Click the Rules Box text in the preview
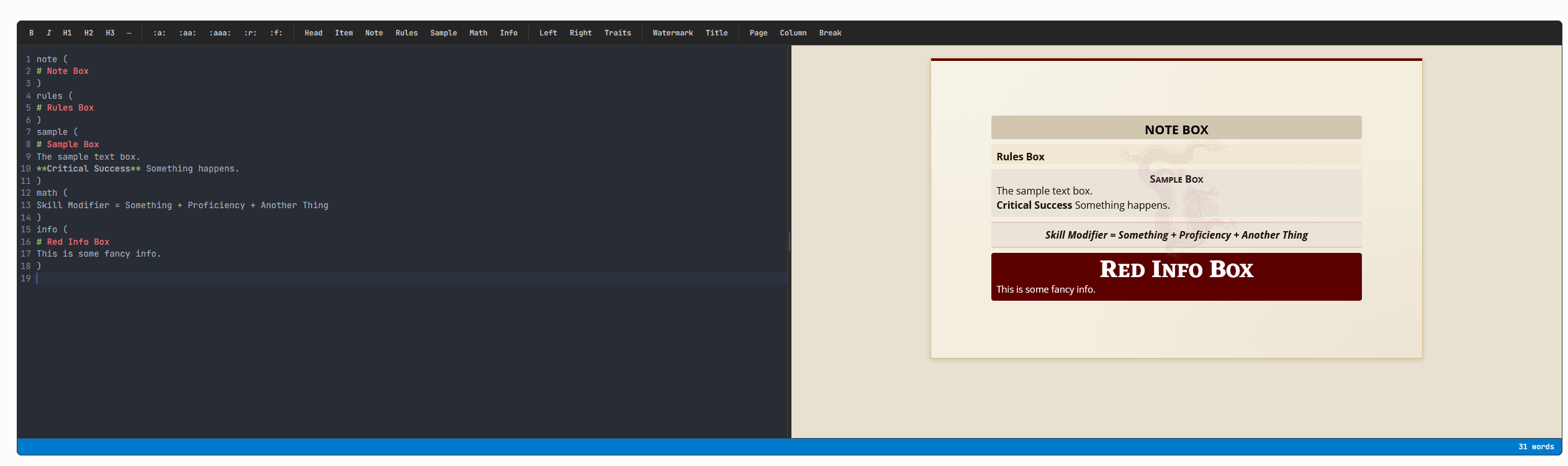Image resolution: width=1568 pixels, height=466 pixels. click(1020, 157)
